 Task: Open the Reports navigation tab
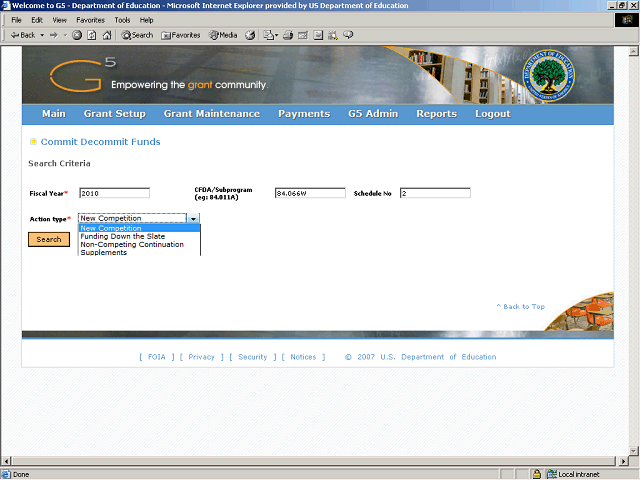point(436,114)
